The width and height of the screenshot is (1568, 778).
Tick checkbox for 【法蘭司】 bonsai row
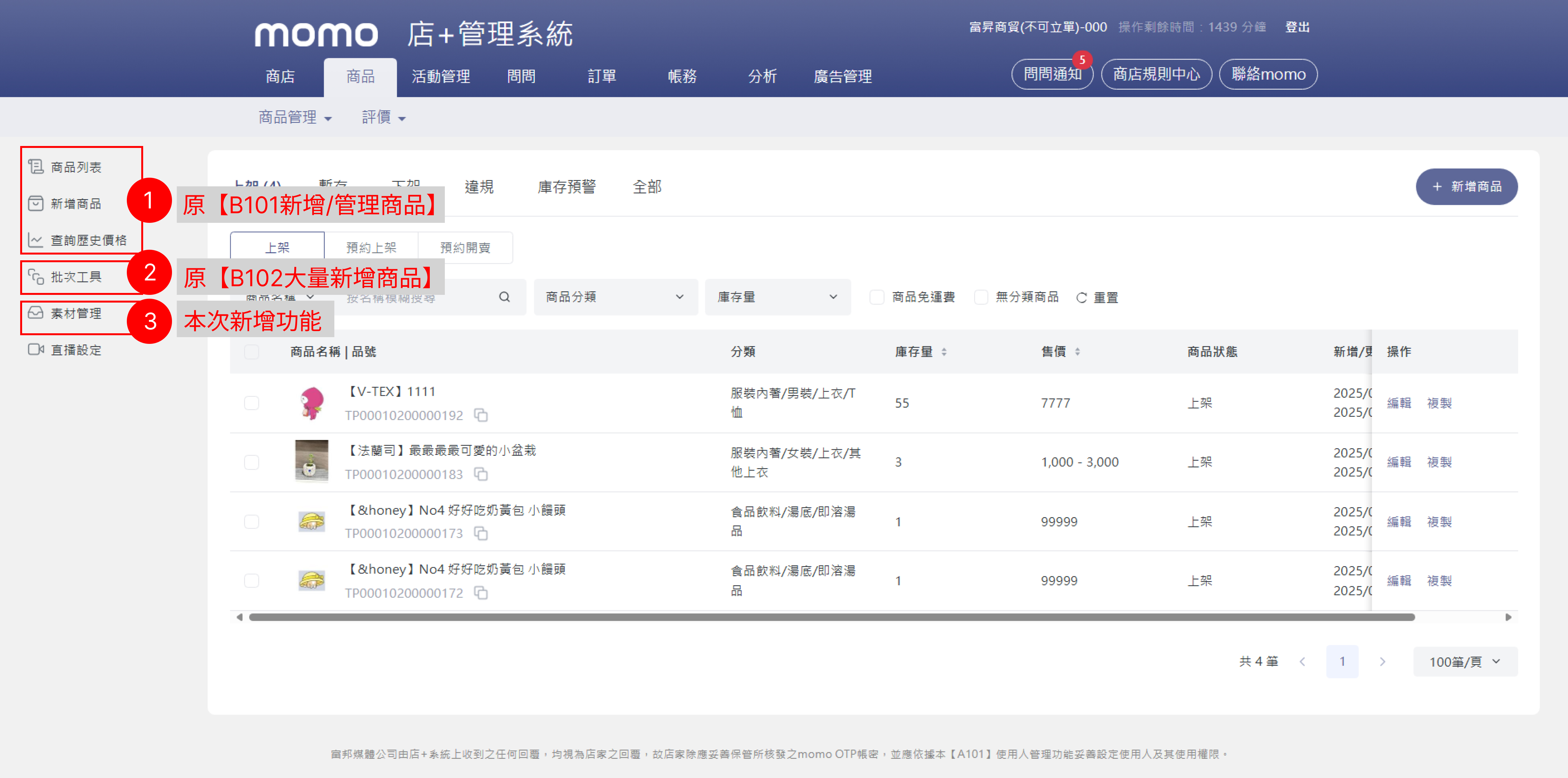[x=251, y=462]
